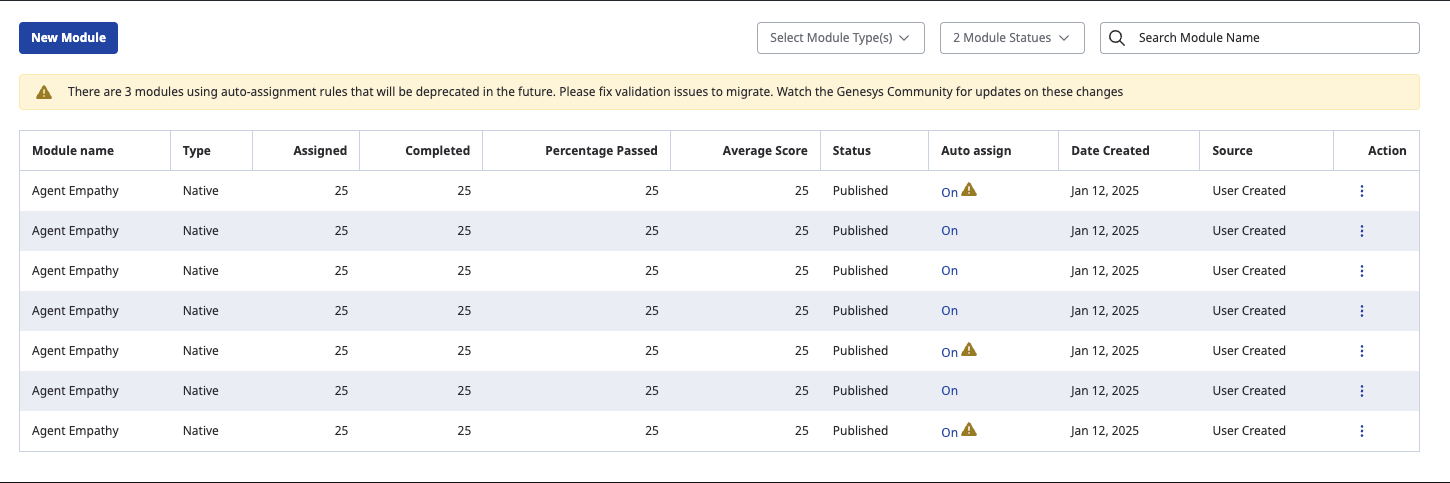Image resolution: width=1450 pixels, height=483 pixels.
Task: Open the 2 Module Statuses dropdown
Action: point(1011,38)
